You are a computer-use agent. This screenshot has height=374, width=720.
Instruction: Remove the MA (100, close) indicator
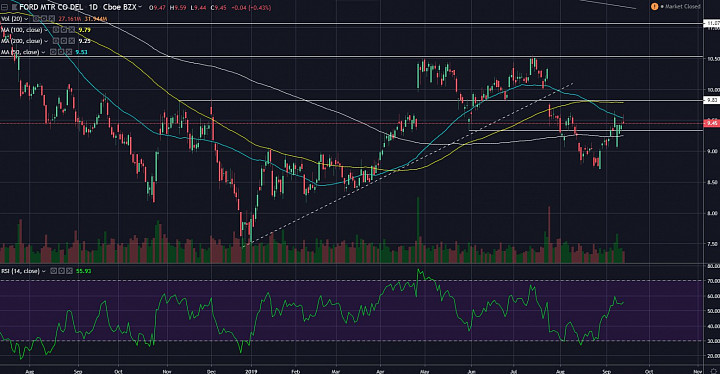[72, 30]
